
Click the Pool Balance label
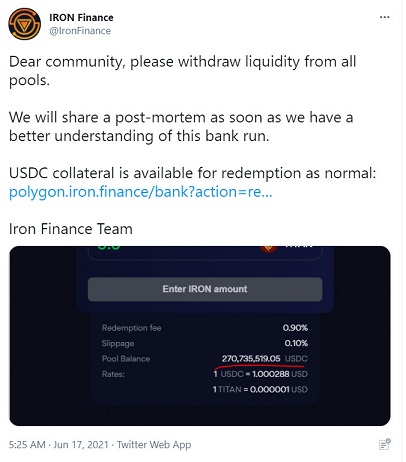coord(126,359)
